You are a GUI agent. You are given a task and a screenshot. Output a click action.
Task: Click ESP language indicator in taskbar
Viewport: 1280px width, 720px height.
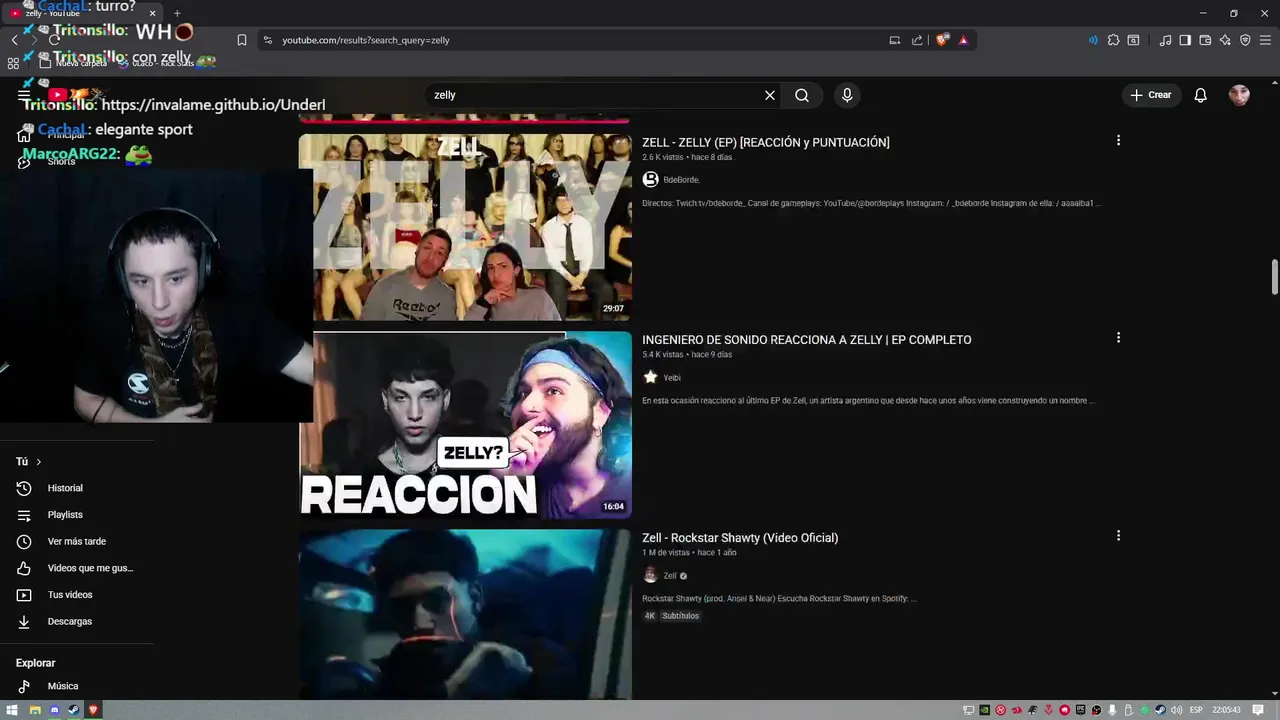point(1196,710)
